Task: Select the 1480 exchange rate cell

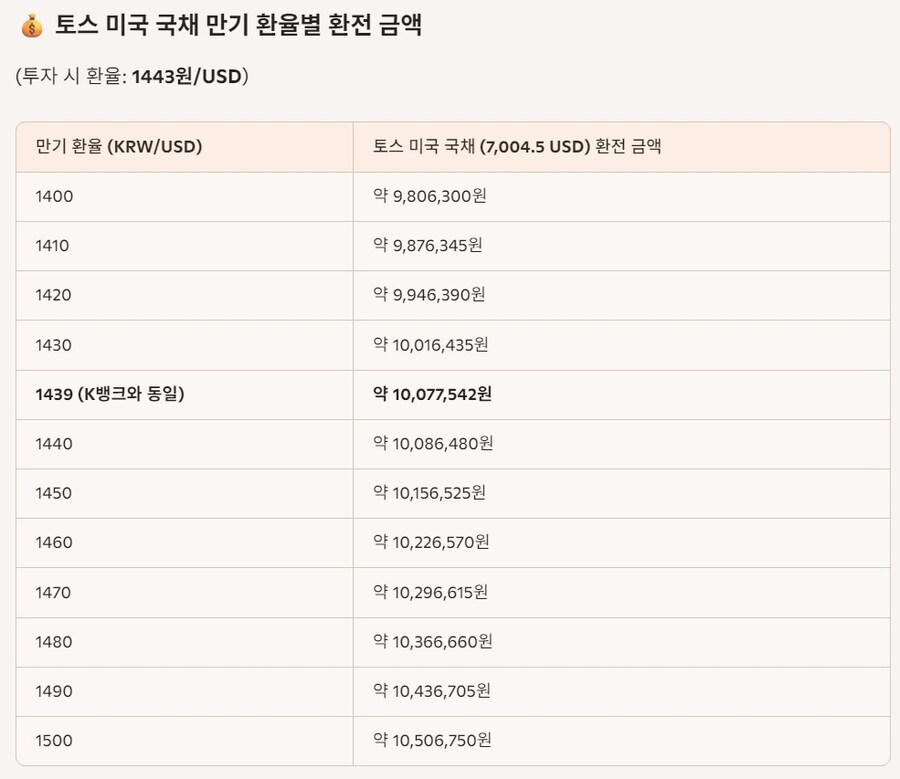Action: (x=54, y=642)
